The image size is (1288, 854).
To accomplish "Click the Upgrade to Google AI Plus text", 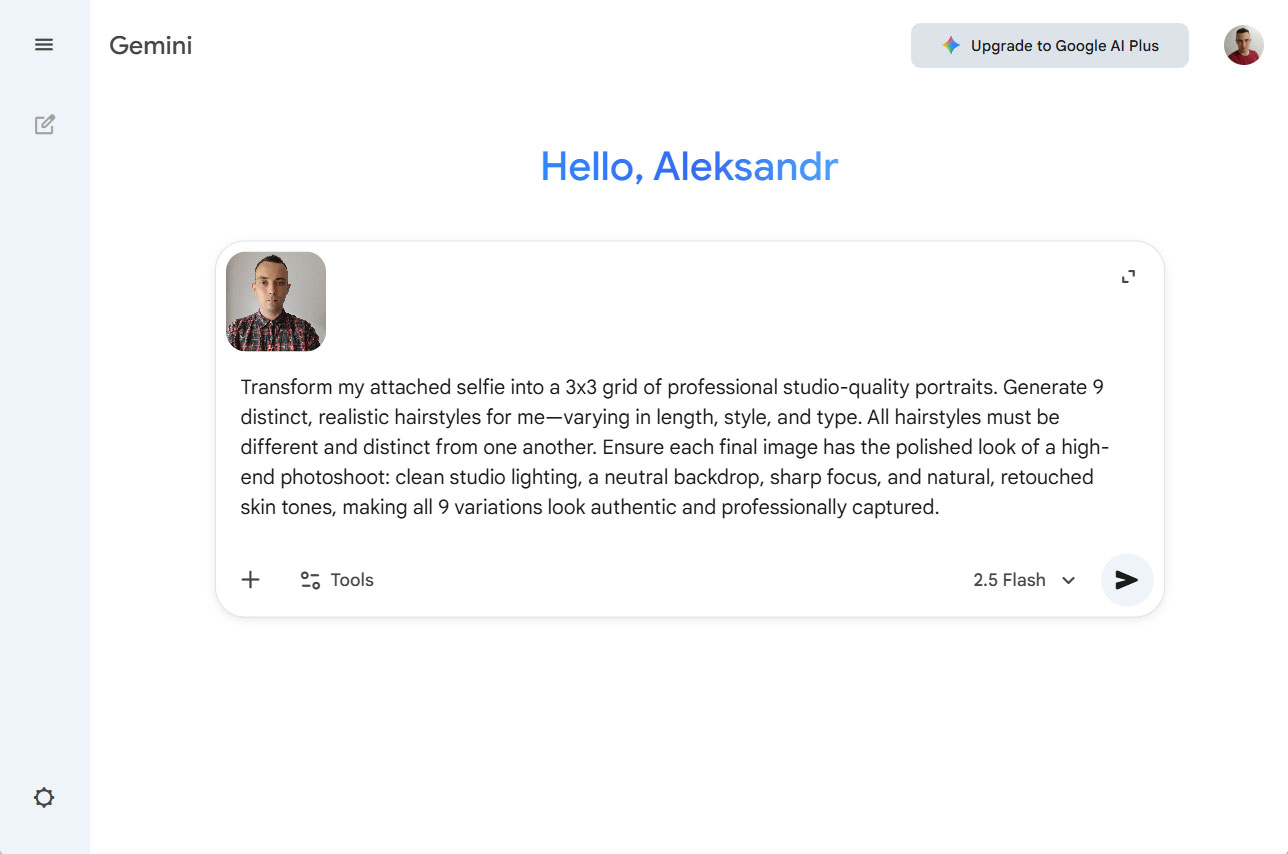I will click(x=1064, y=46).
